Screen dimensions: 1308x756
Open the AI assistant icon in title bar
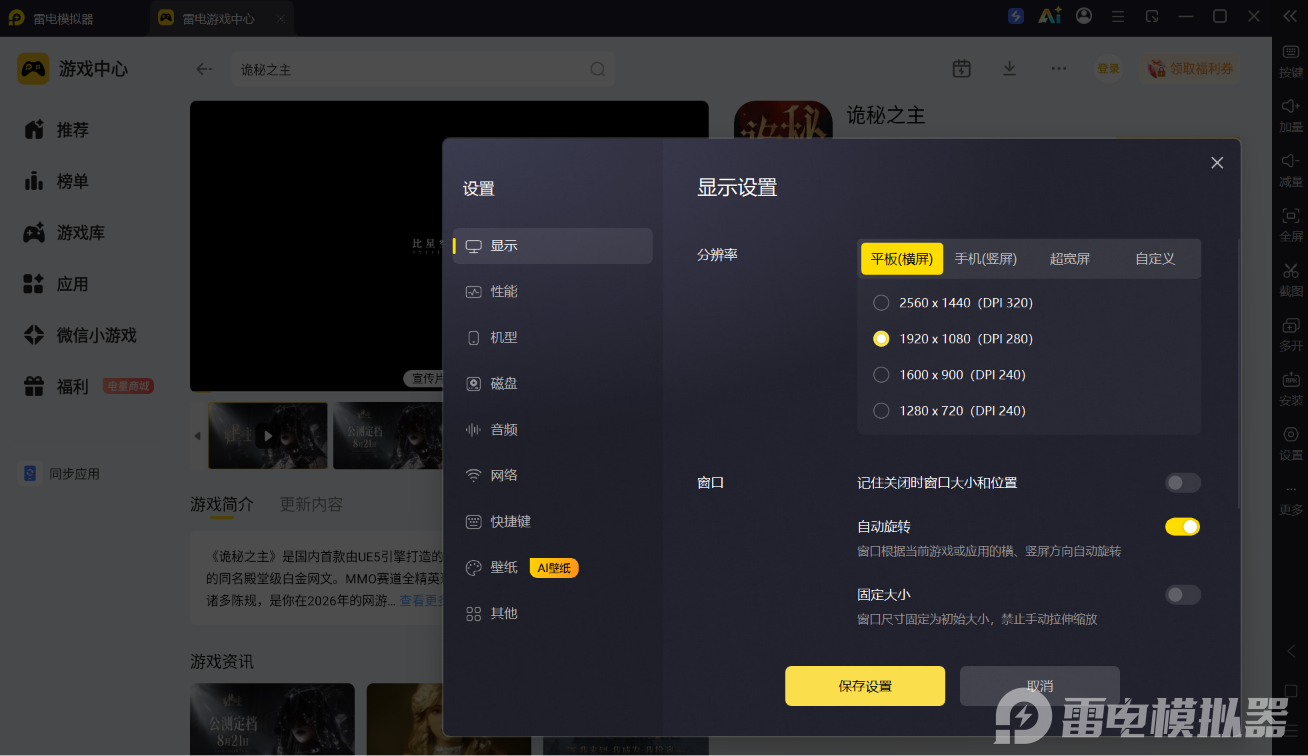point(1049,16)
